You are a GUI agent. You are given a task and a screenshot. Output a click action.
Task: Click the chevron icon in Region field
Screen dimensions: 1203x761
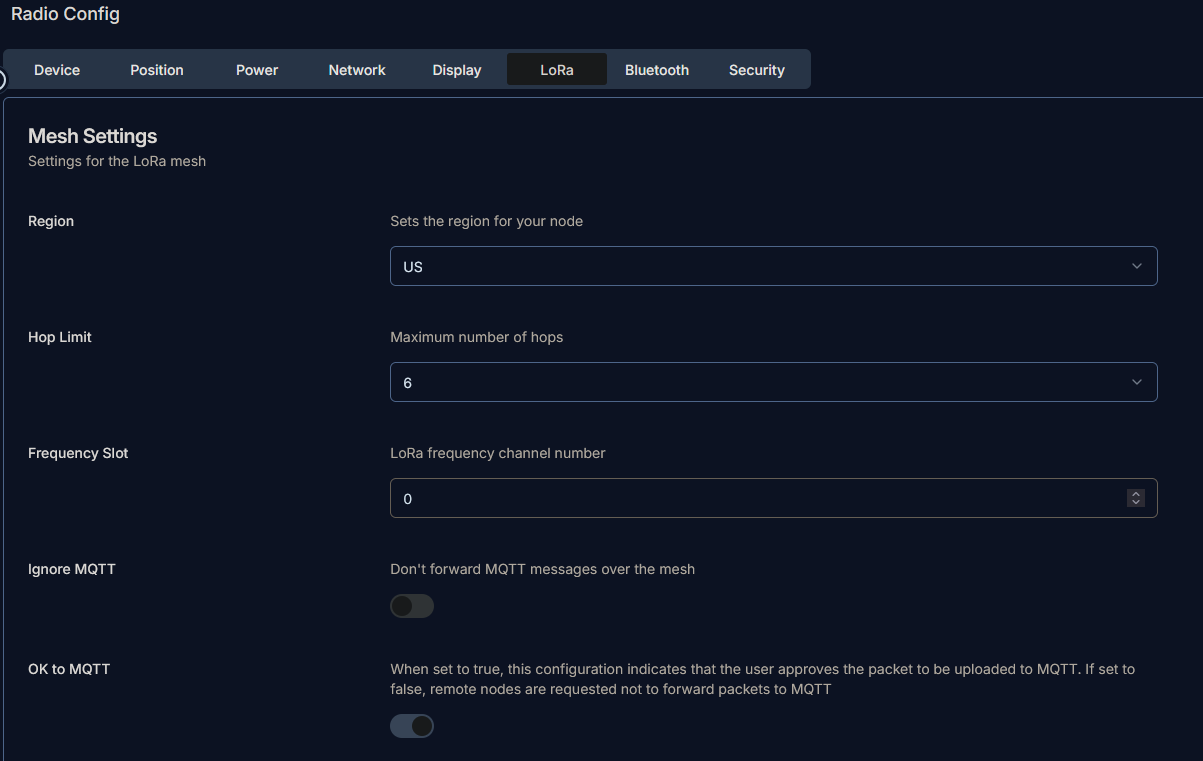pos(1136,266)
